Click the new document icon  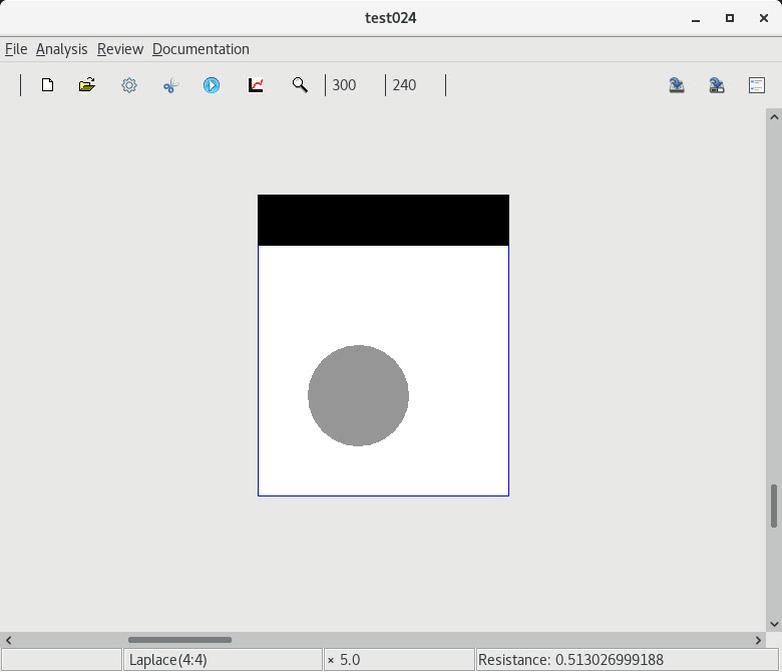pyautogui.click(x=47, y=85)
